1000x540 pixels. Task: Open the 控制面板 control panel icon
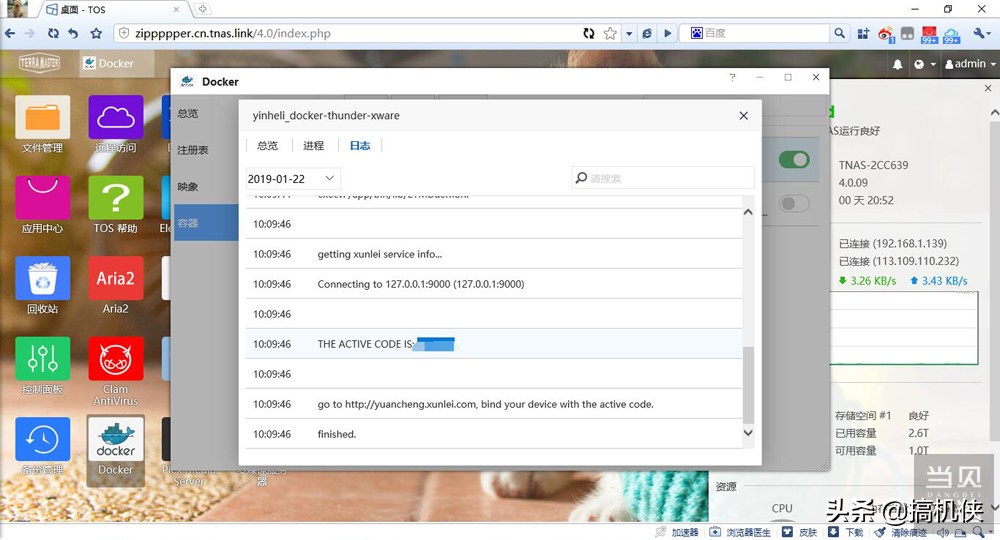click(42, 358)
